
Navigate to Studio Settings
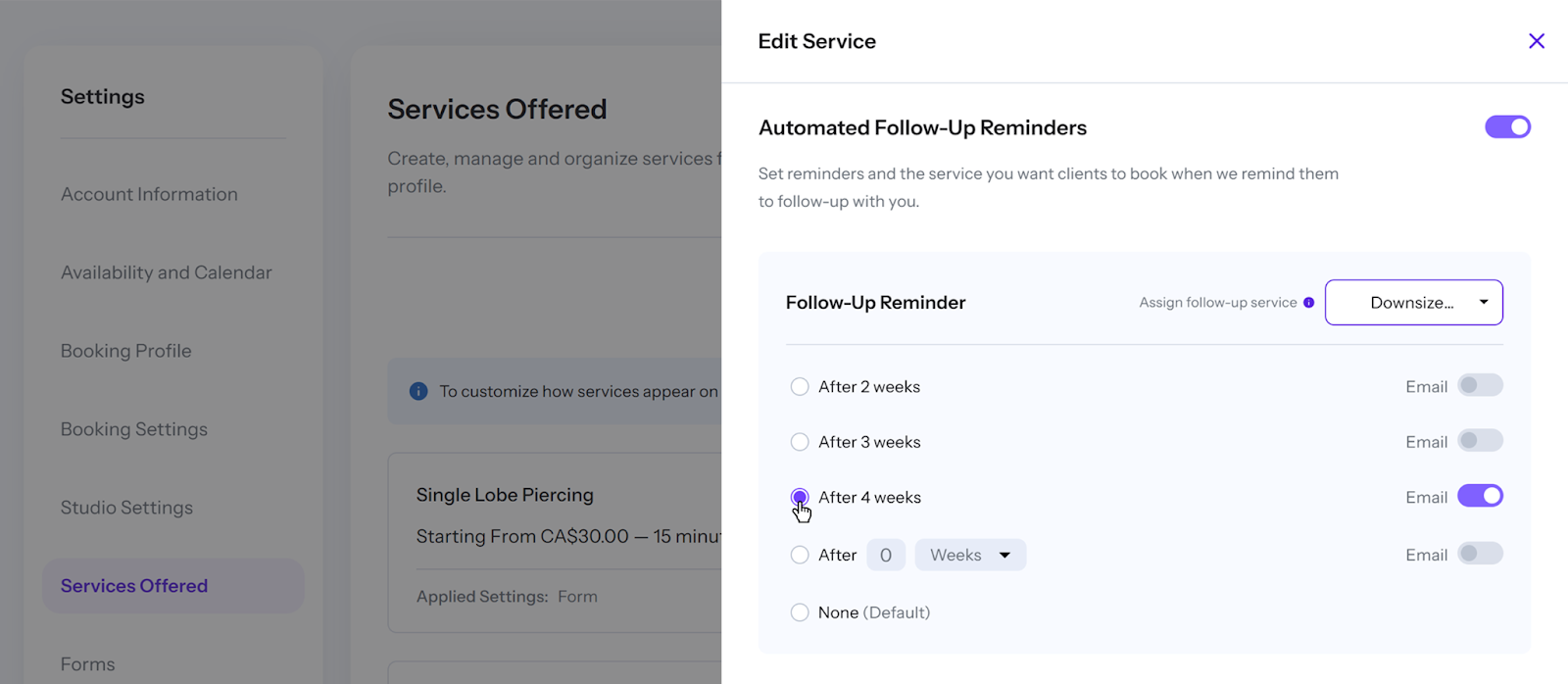pos(127,508)
